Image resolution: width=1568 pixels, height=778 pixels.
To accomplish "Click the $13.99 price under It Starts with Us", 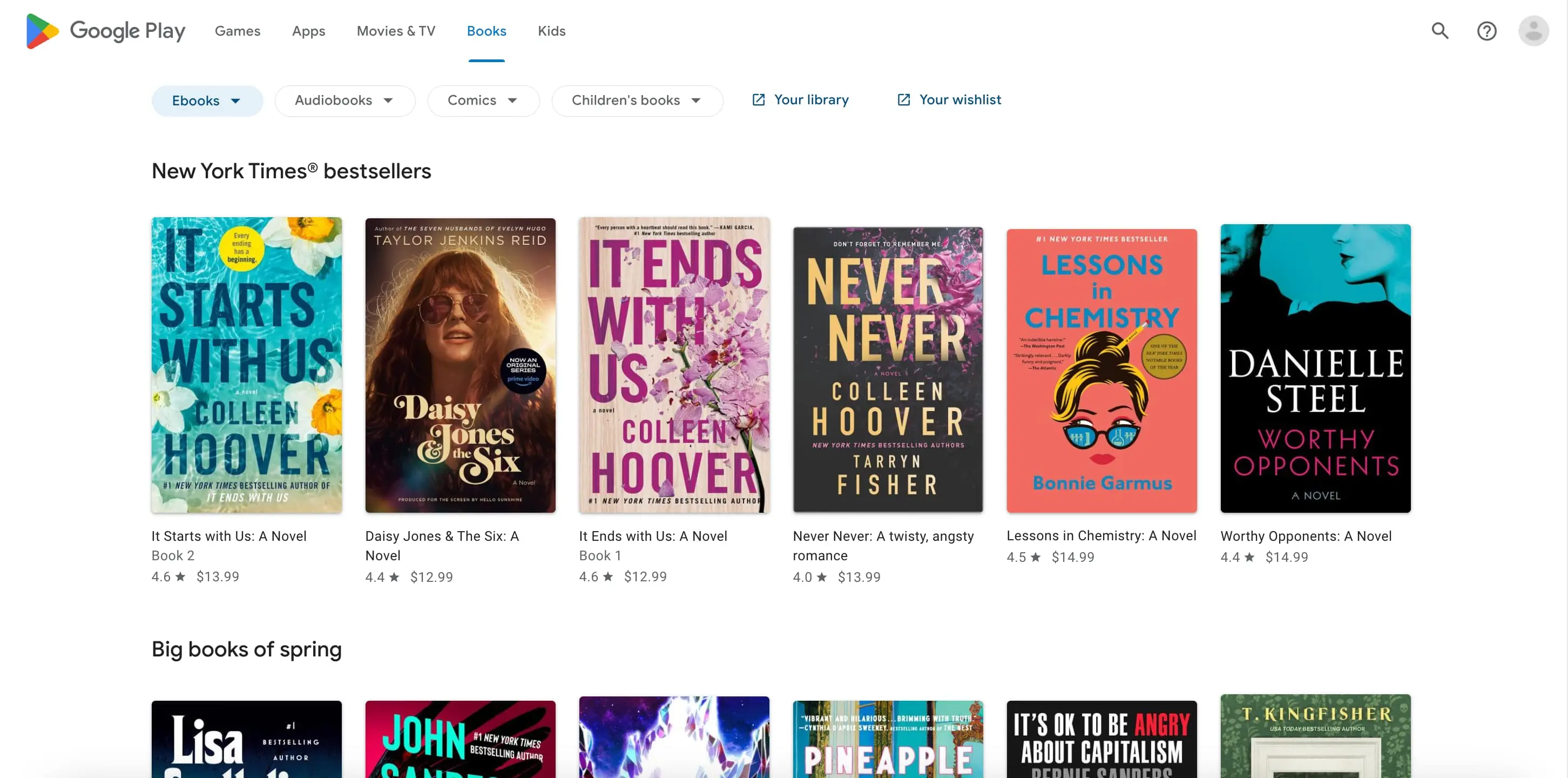I will pyautogui.click(x=217, y=577).
